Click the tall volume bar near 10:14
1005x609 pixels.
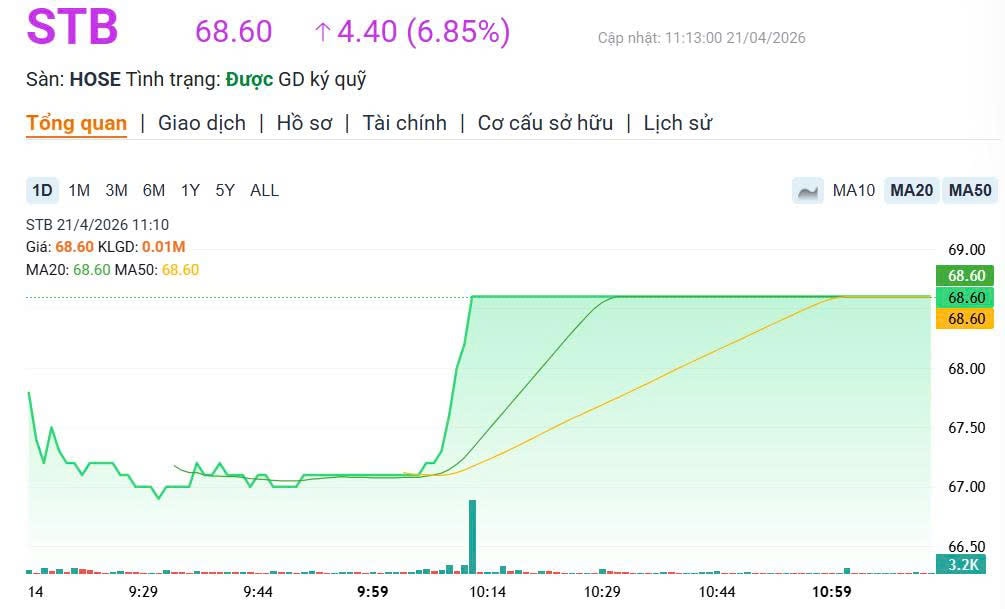472,536
